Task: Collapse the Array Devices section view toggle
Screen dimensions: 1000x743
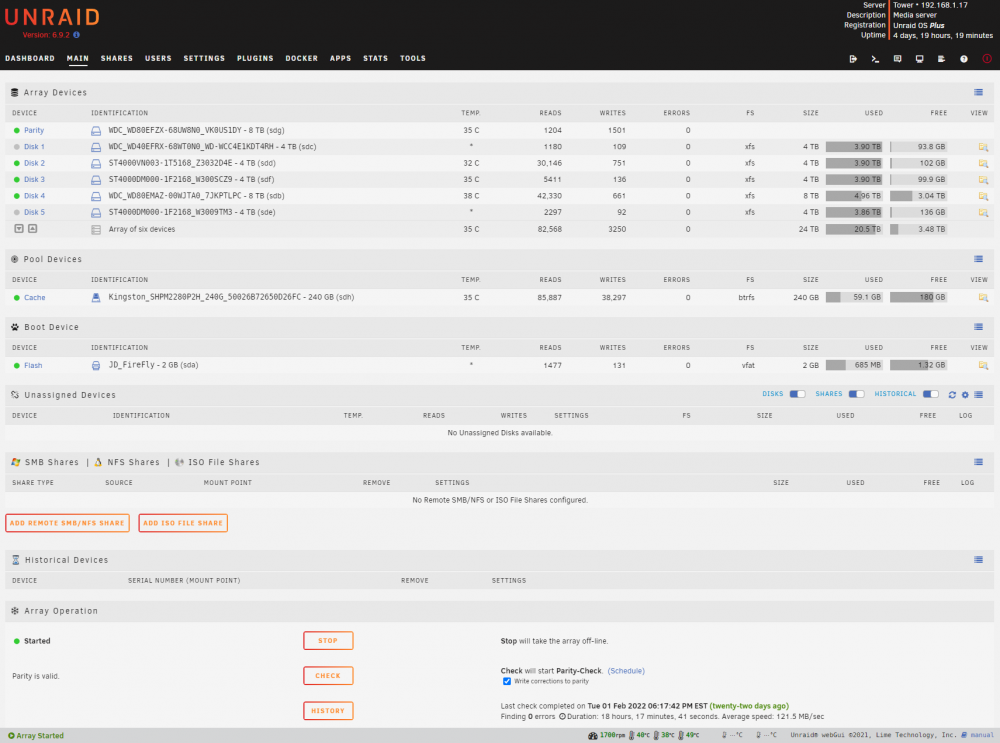Action: 978,92
